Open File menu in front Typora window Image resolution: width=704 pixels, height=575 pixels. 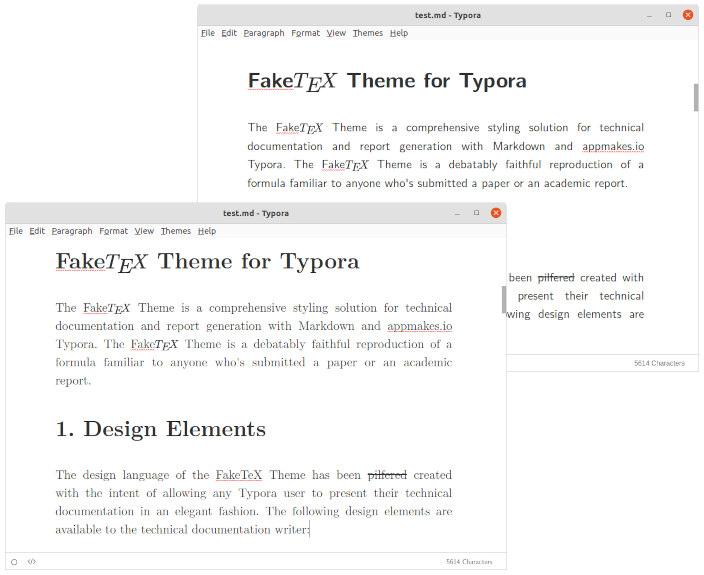click(16, 231)
